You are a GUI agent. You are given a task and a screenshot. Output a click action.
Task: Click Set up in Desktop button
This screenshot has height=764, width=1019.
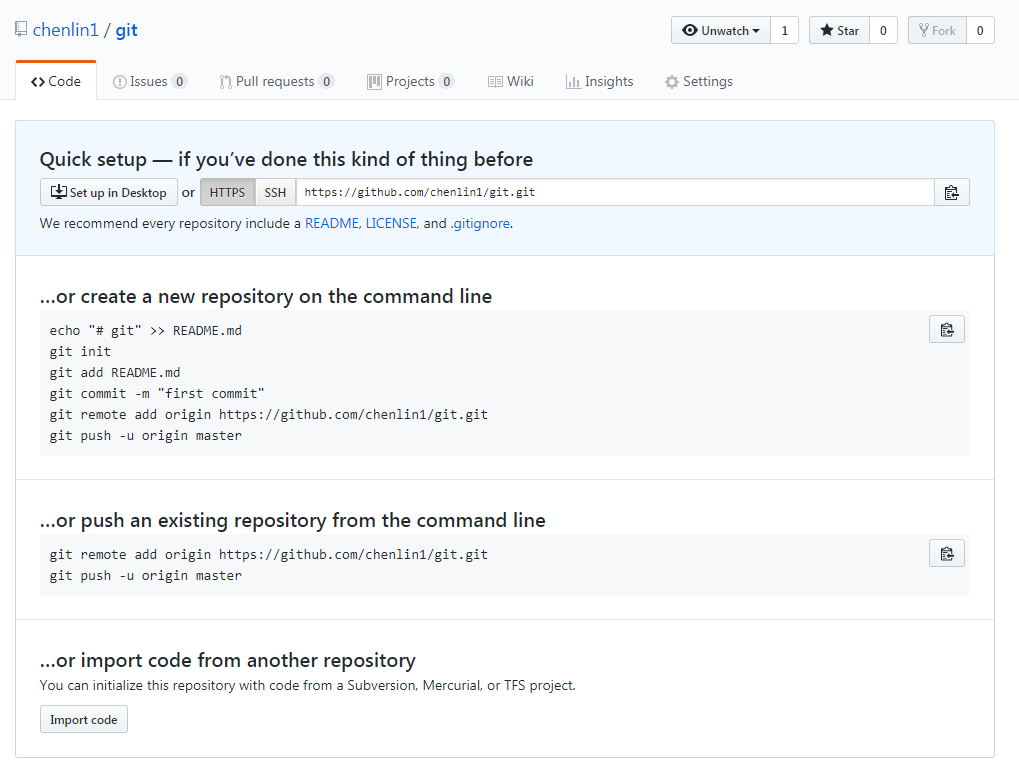[x=109, y=192]
